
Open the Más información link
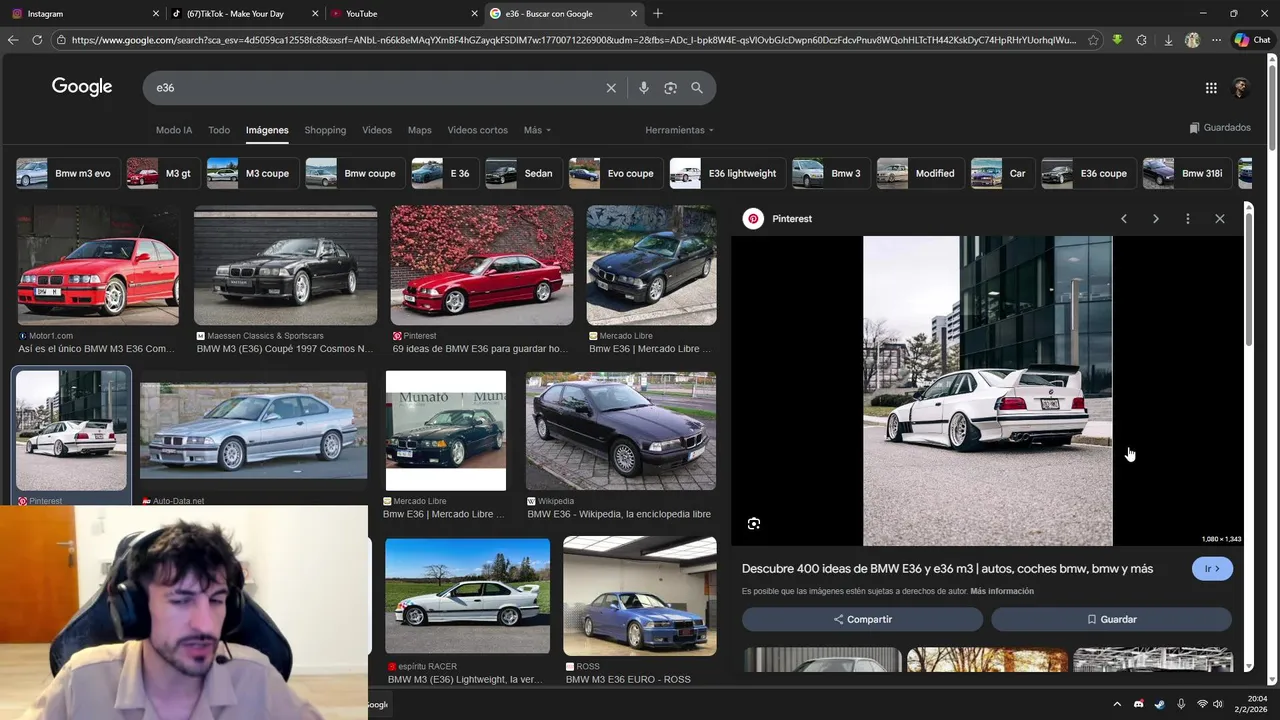pos(1002,591)
